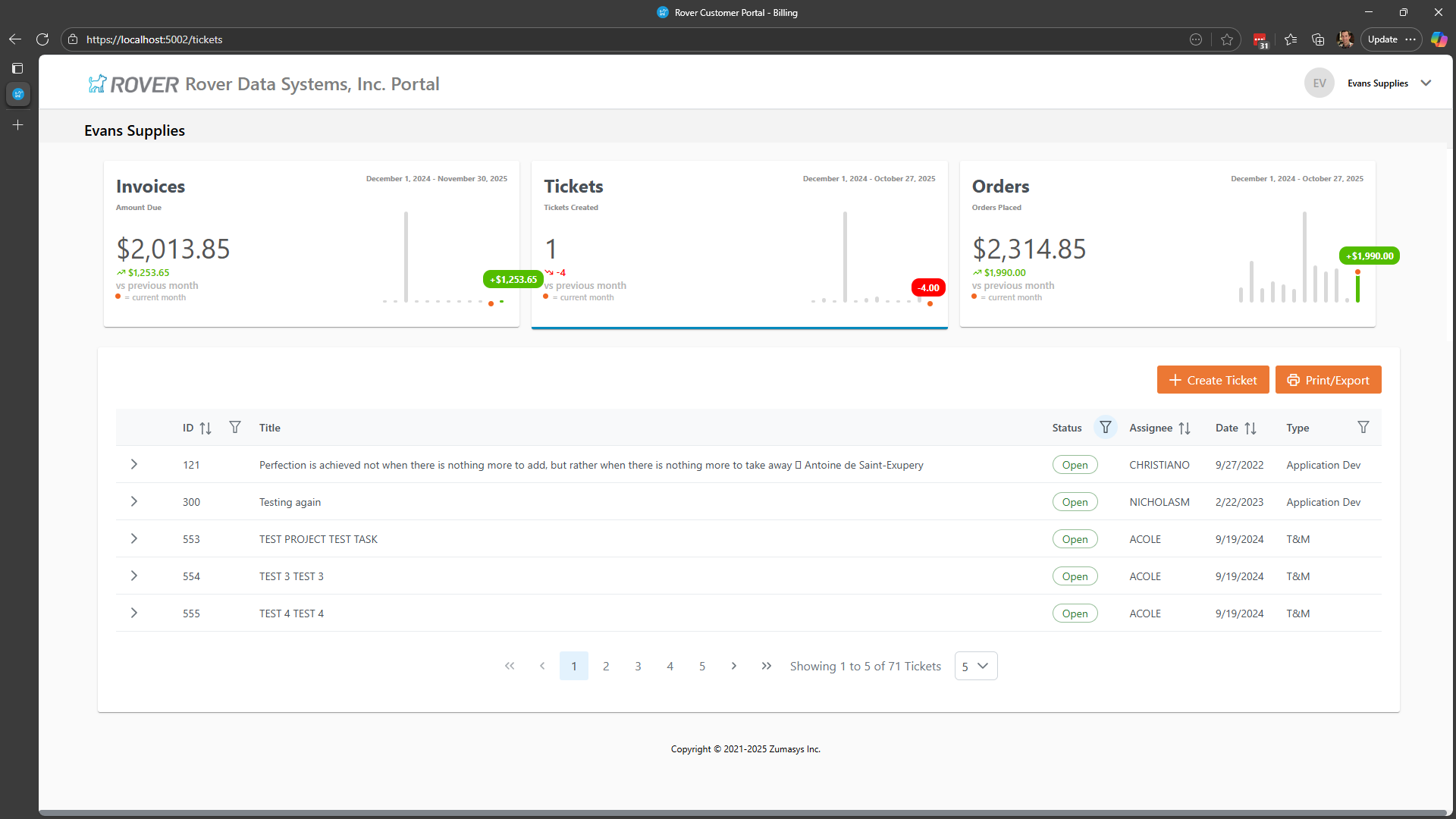Image resolution: width=1456 pixels, height=819 pixels.
Task: Click the Print/Export button
Action: tap(1328, 380)
